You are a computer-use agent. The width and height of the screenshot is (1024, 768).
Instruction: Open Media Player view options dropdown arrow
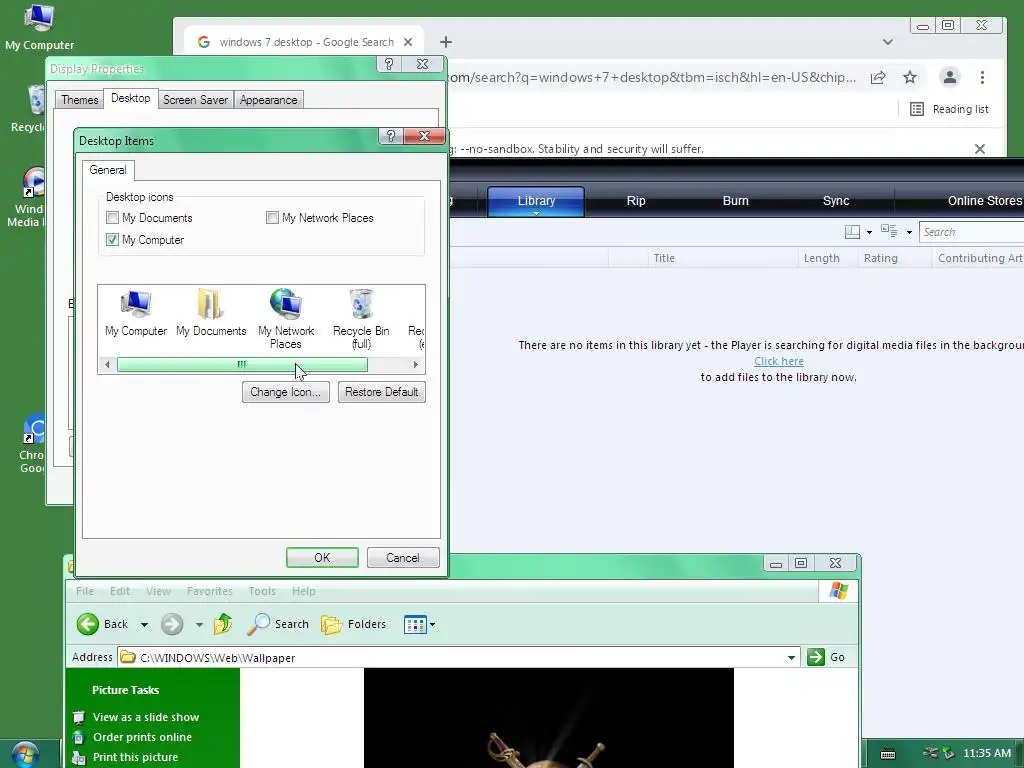[909, 232]
